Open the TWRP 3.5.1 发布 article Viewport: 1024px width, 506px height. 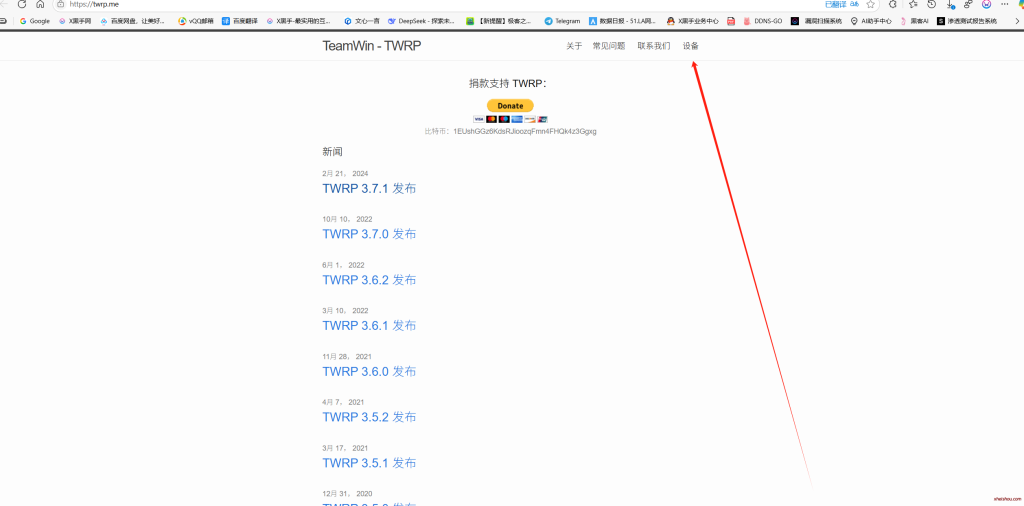369,463
